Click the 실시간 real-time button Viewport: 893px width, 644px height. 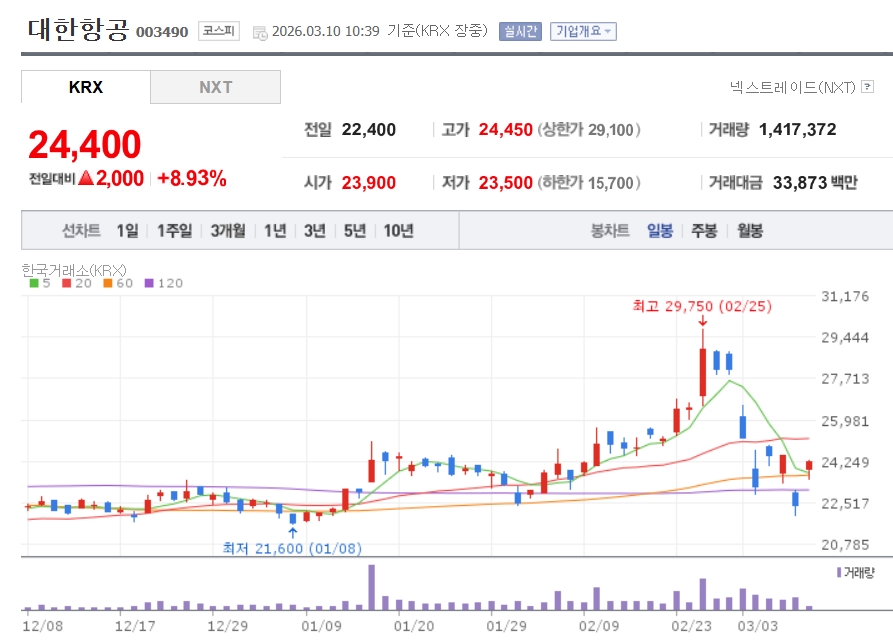point(520,31)
